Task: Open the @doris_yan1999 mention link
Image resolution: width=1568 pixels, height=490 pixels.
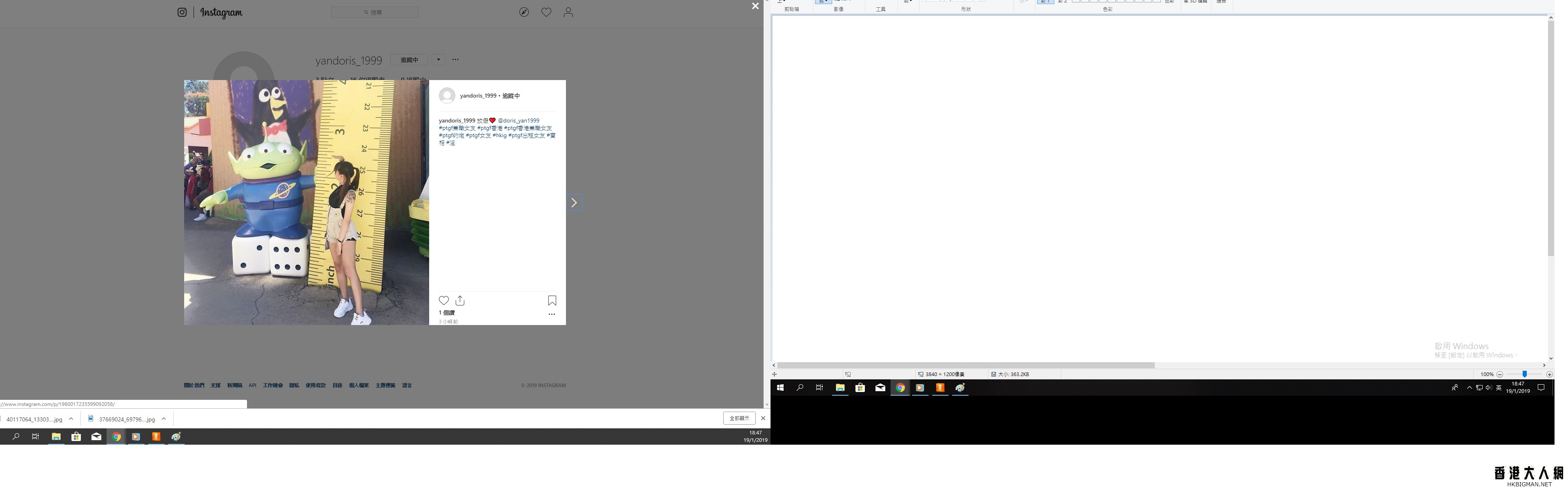Action: 519,120
